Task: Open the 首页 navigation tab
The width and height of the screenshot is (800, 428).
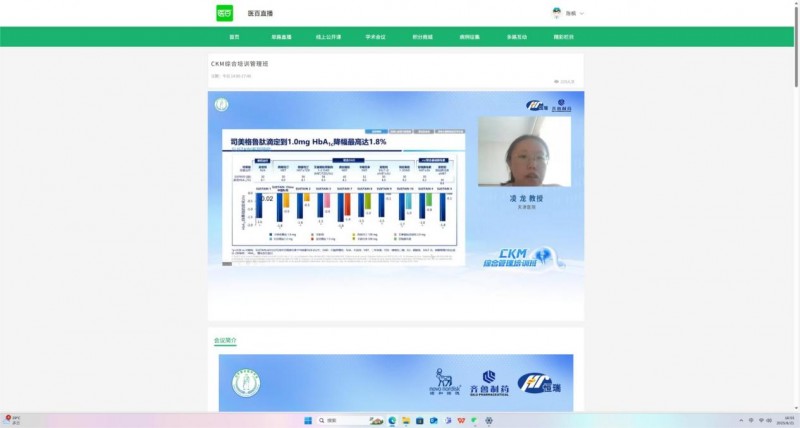Action: click(234, 37)
